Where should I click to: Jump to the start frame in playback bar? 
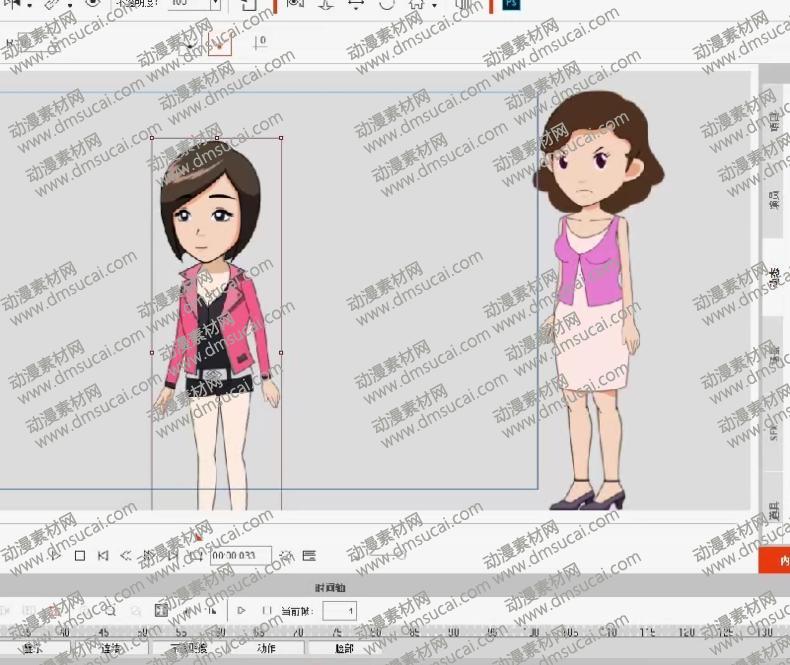103,556
